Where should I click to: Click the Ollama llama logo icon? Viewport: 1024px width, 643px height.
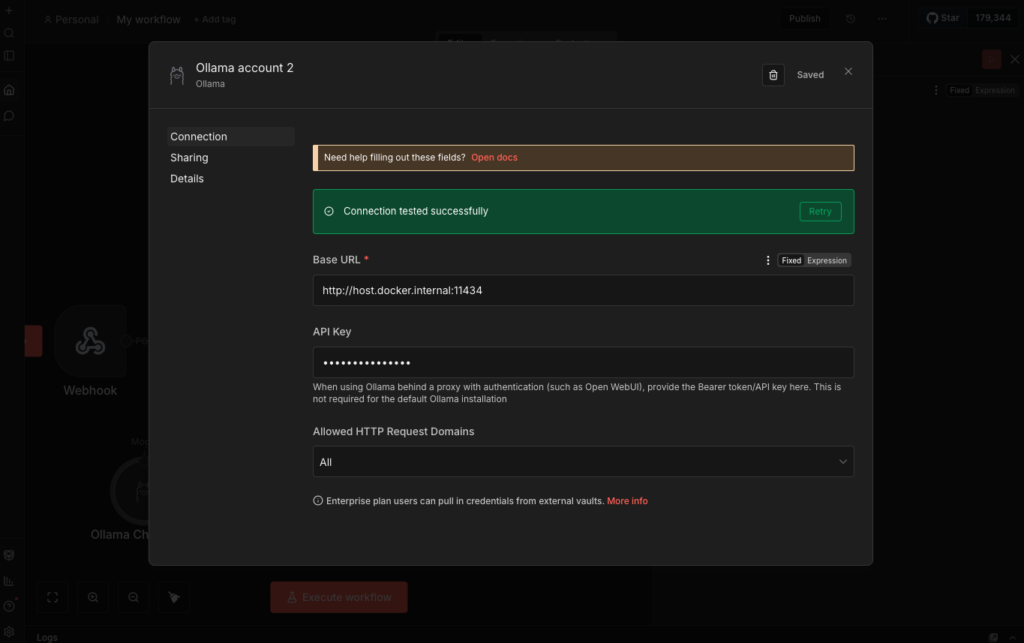click(x=177, y=75)
